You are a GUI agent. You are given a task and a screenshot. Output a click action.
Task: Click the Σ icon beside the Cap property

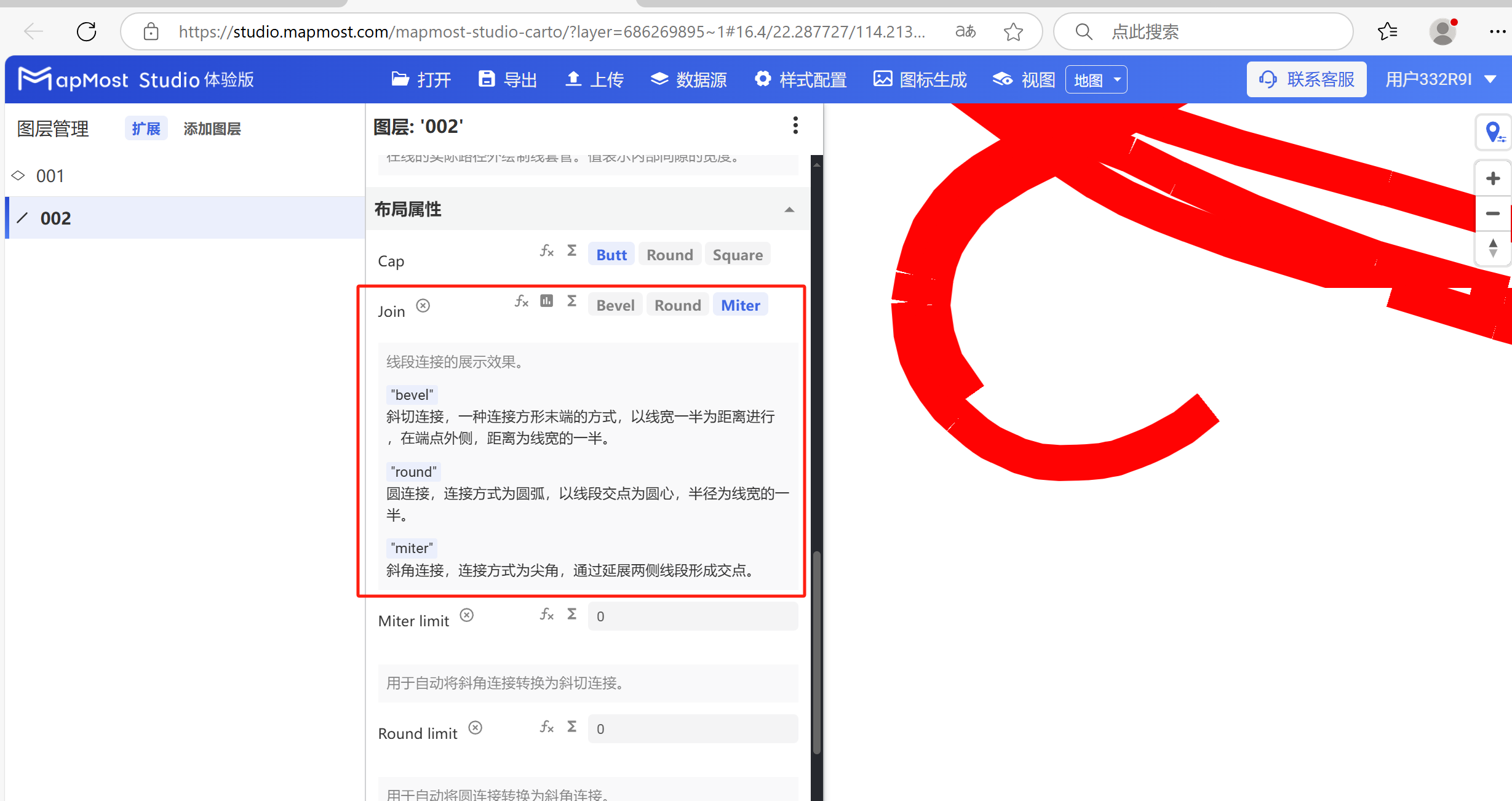click(571, 250)
